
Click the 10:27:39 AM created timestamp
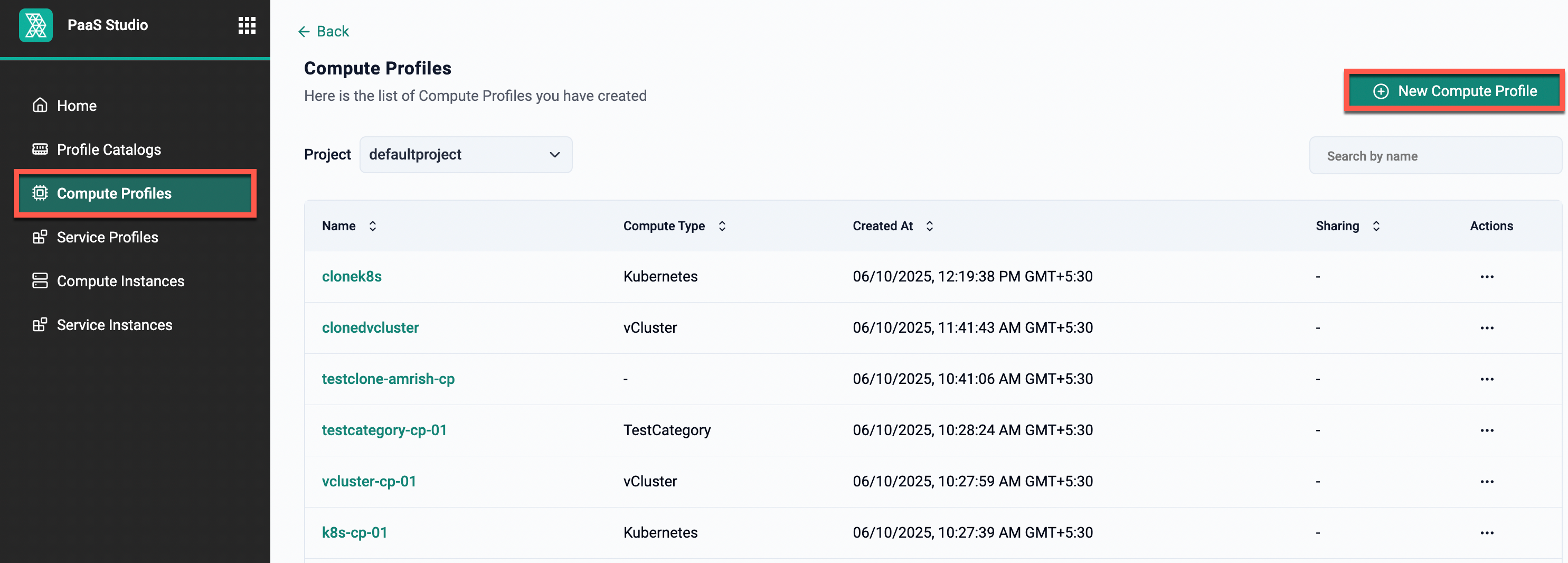[972, 532]
